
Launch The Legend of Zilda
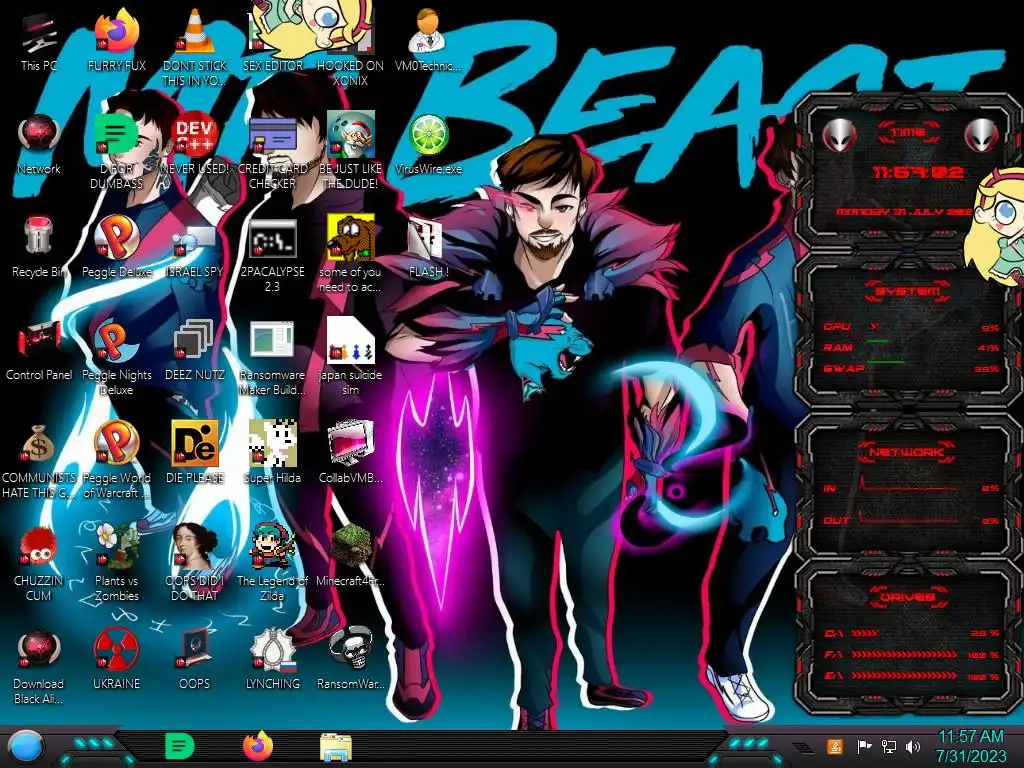pos(272,563)
